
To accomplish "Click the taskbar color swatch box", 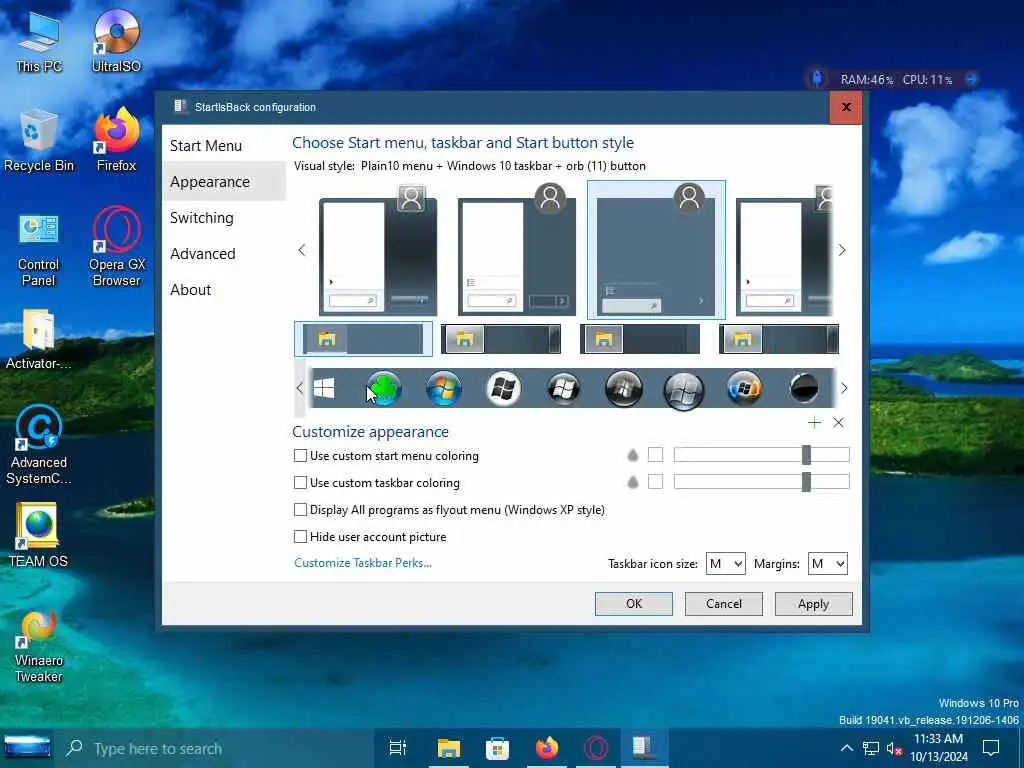I will pos(655,482).
